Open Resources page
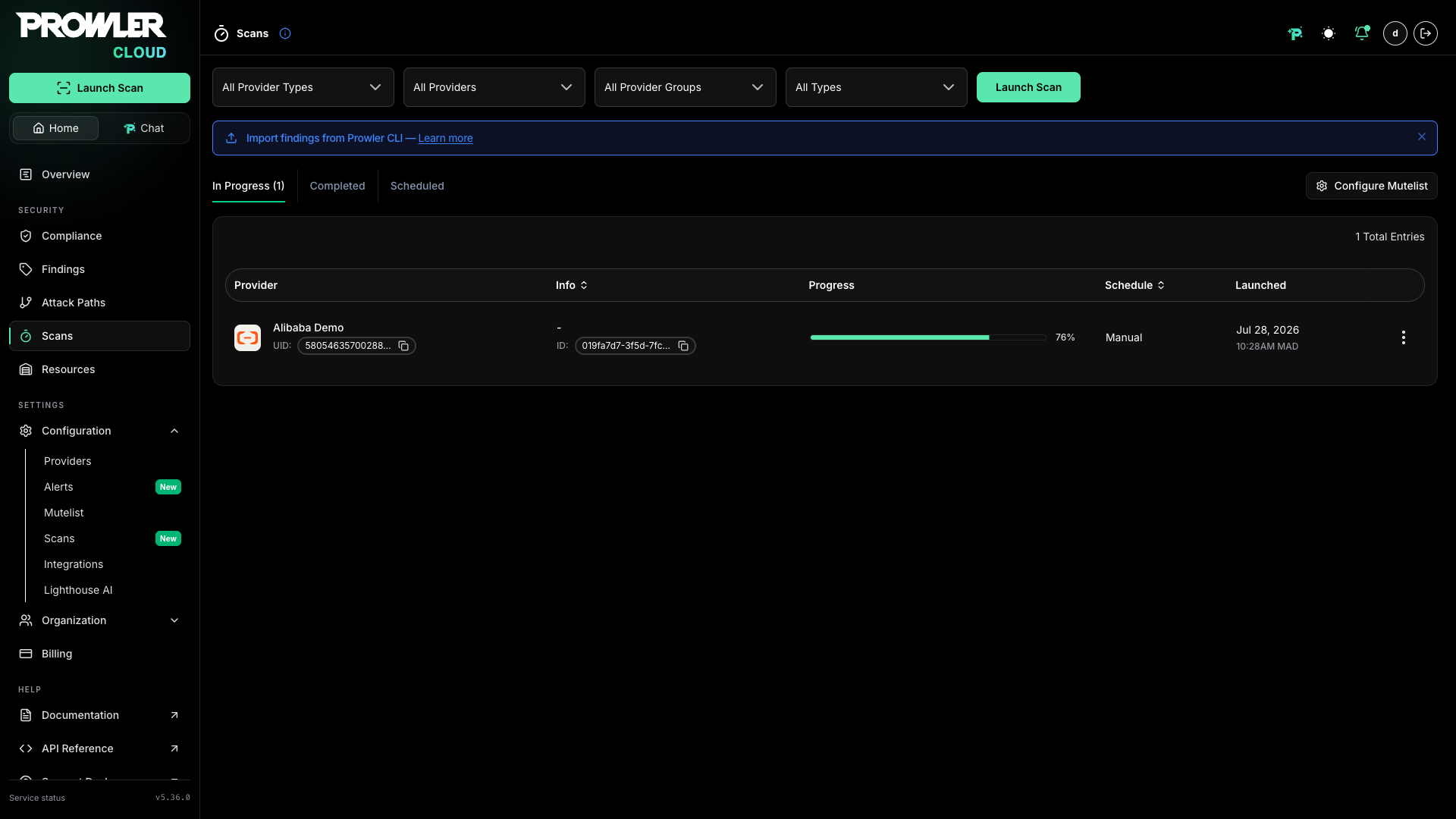This screenshot has height=819, width=1456. [x=99, y=369]
